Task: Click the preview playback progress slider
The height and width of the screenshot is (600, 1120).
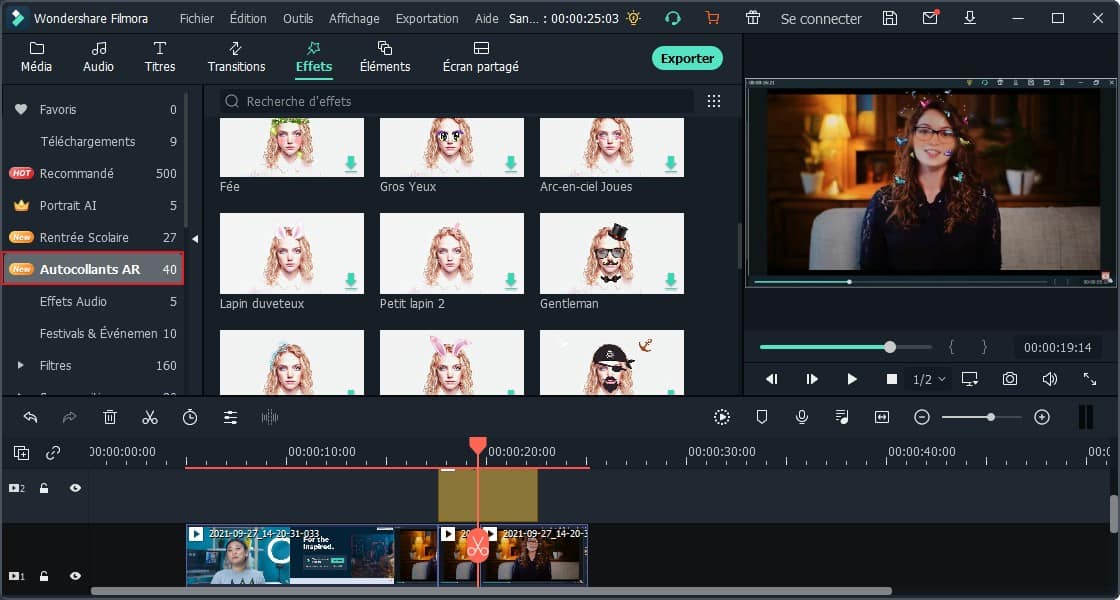Action: [x=845, y=347]
